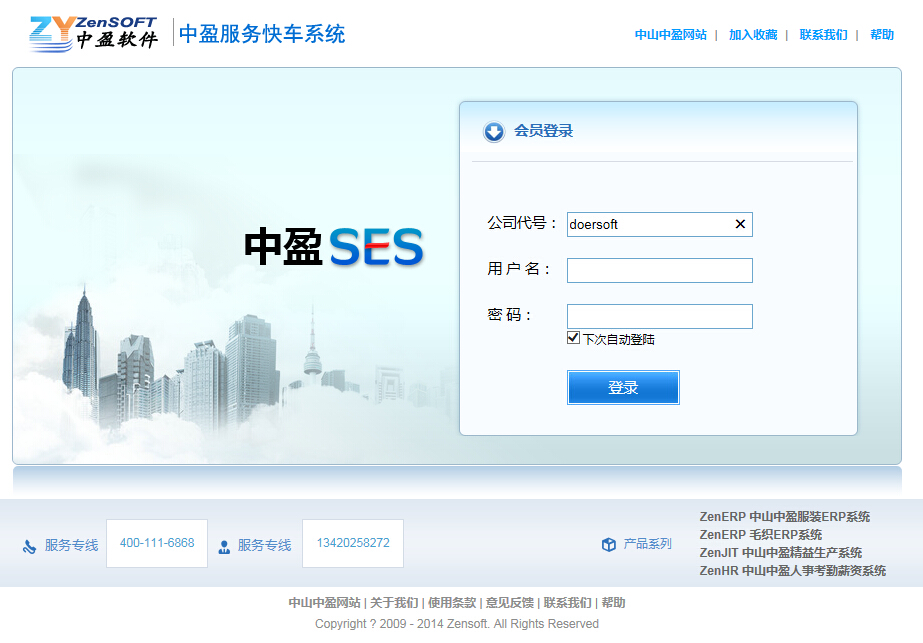Image resolution: width=923 pixels, height=643 pixels.
Task: Click the 400-111-6868 service hotline number
Action: click(x=157, y=543)
